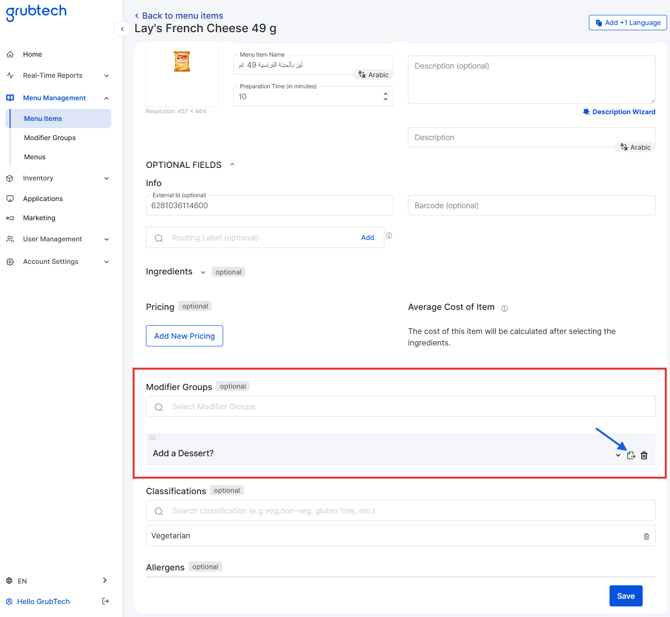This screenshot has height=617, width=670.
Task: Click the Arabic translate tag under Description
Action: (x=636, y=147)
